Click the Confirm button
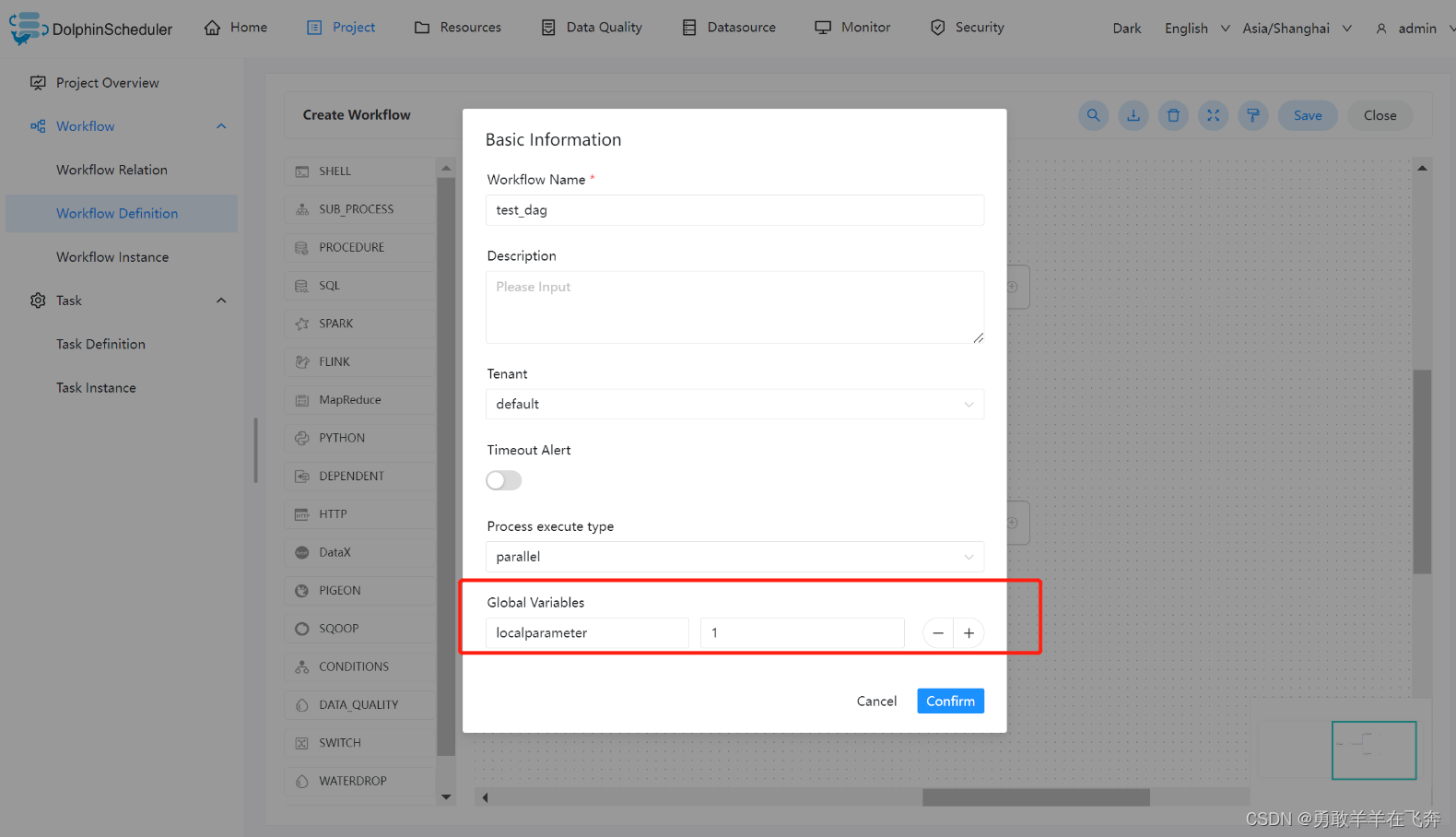This screenshot has height=837, width=1456. [x=950, y=701]
